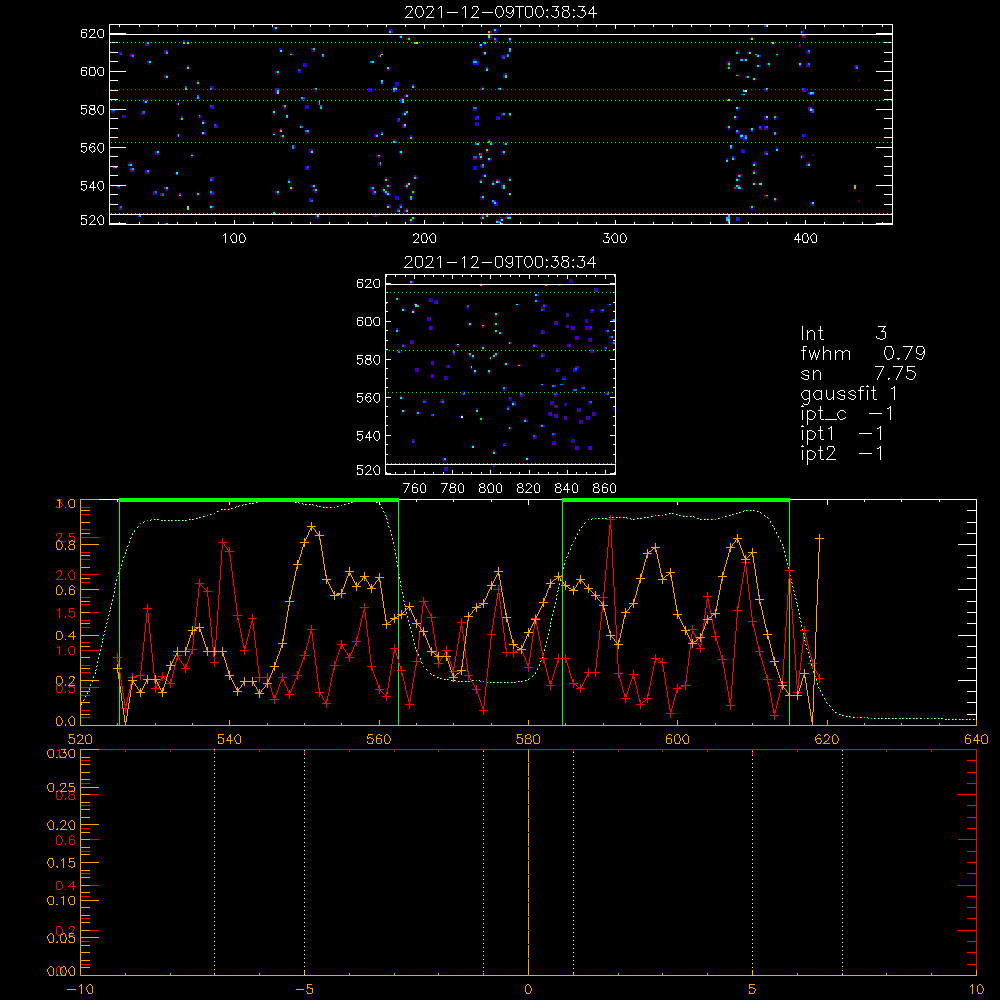Select the "ipt_c -1" readout
This screenshot has height=1000, width=1000.
[847, 414]
